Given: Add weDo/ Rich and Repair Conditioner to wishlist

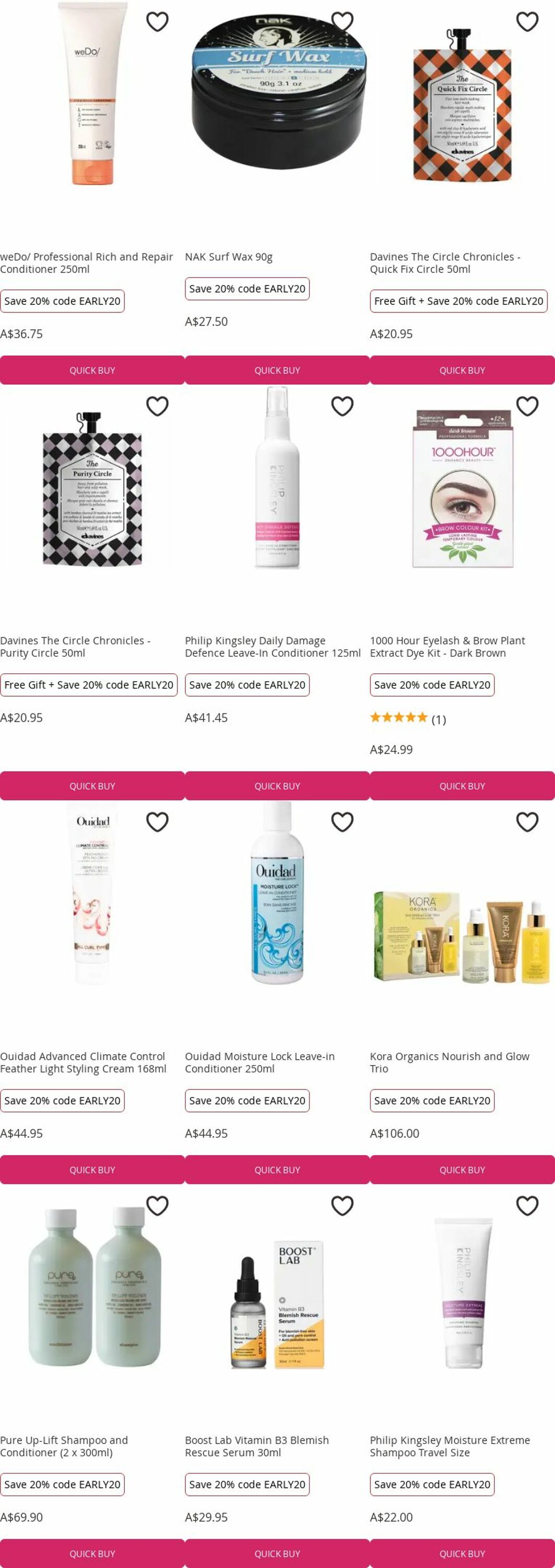Looking at the screenshot, I should click(157, 22).
